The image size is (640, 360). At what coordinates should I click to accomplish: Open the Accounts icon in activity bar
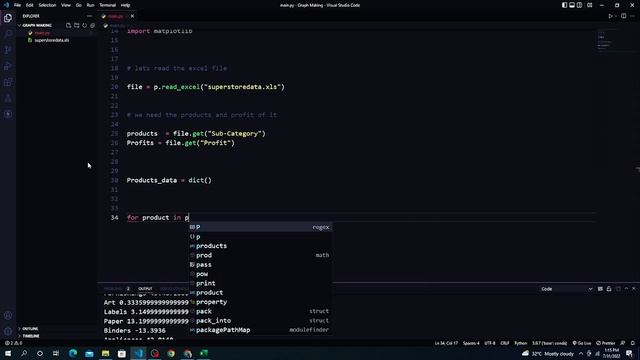[x=8, y=315]
